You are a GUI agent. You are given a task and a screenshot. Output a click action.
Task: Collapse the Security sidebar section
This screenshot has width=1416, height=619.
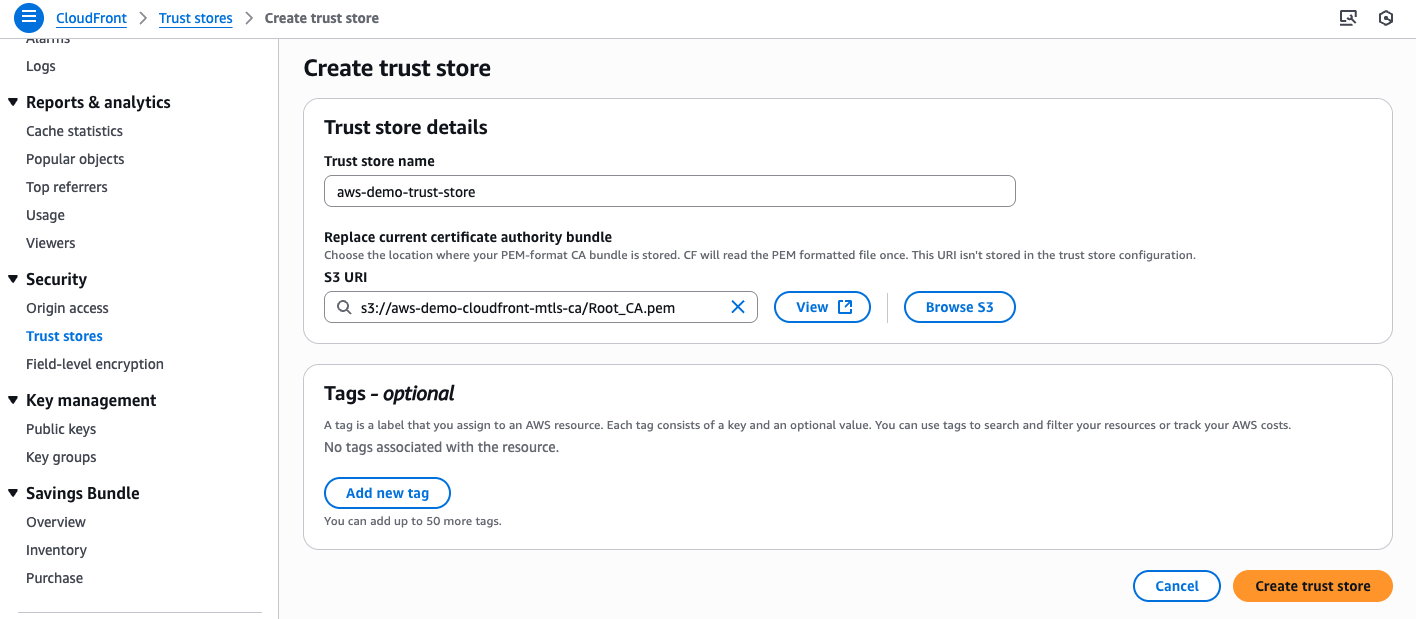13,279
